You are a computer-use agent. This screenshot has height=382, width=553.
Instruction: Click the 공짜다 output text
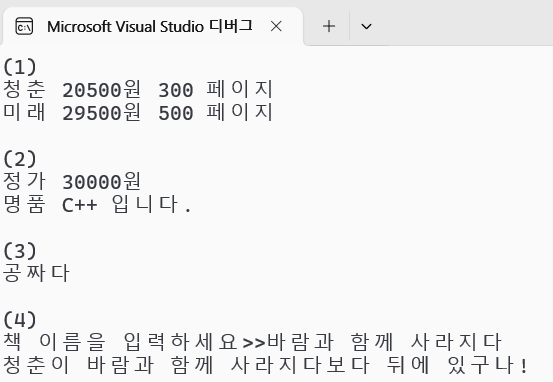(36, 273)
